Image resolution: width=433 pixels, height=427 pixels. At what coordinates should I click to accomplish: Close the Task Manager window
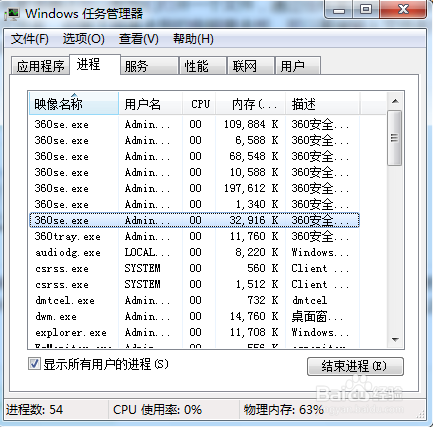point(403,10)
